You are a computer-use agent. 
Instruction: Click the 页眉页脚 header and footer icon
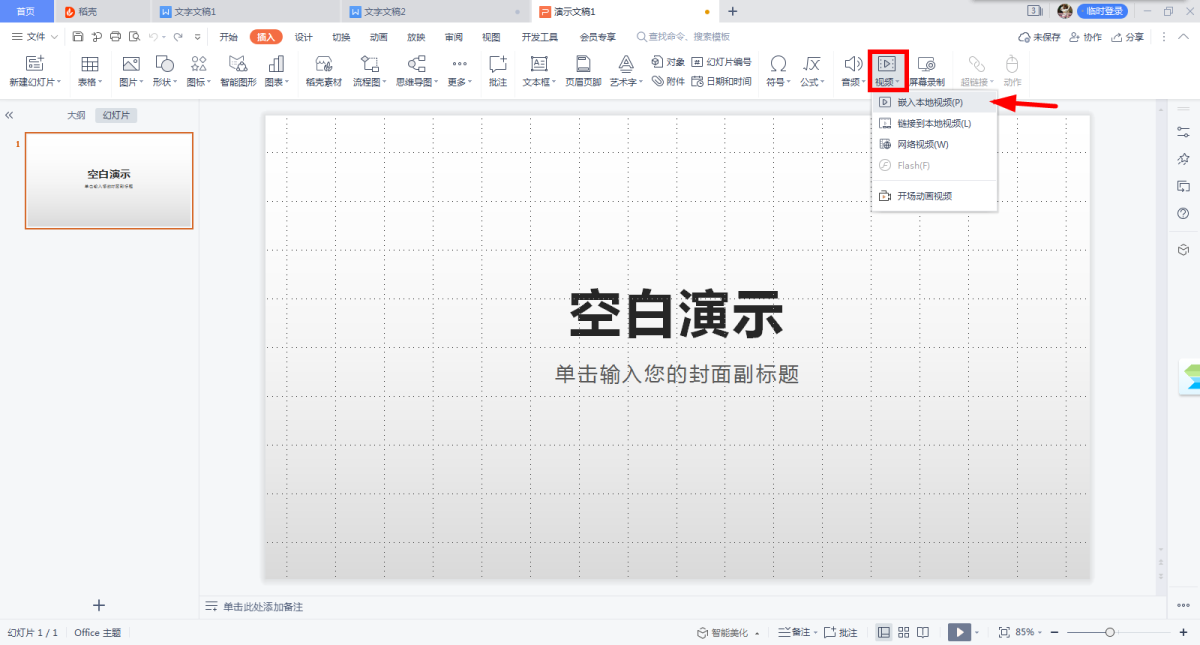583,68
